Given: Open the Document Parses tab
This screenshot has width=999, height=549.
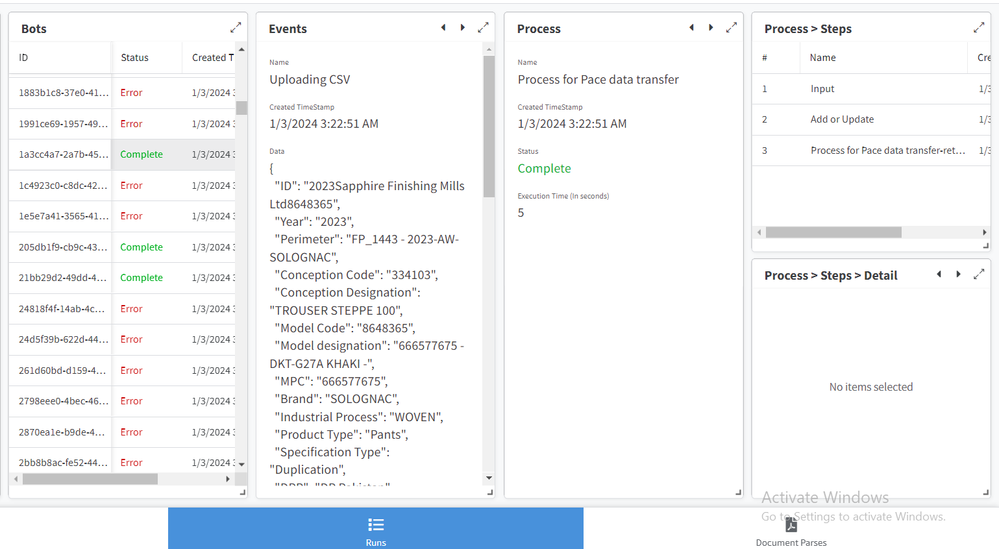Looking at the screenshot, I should click(x=791, y=530).
